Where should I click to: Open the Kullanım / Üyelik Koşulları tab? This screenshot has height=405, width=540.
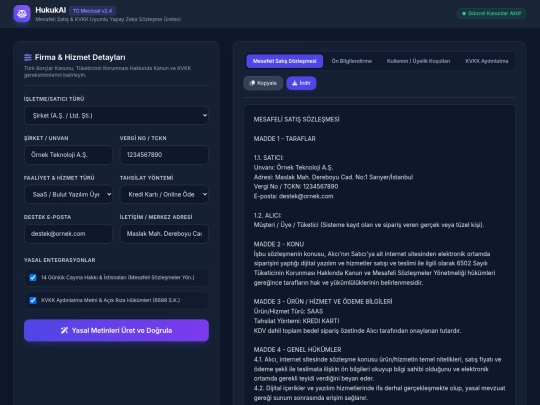click(418, 61)
